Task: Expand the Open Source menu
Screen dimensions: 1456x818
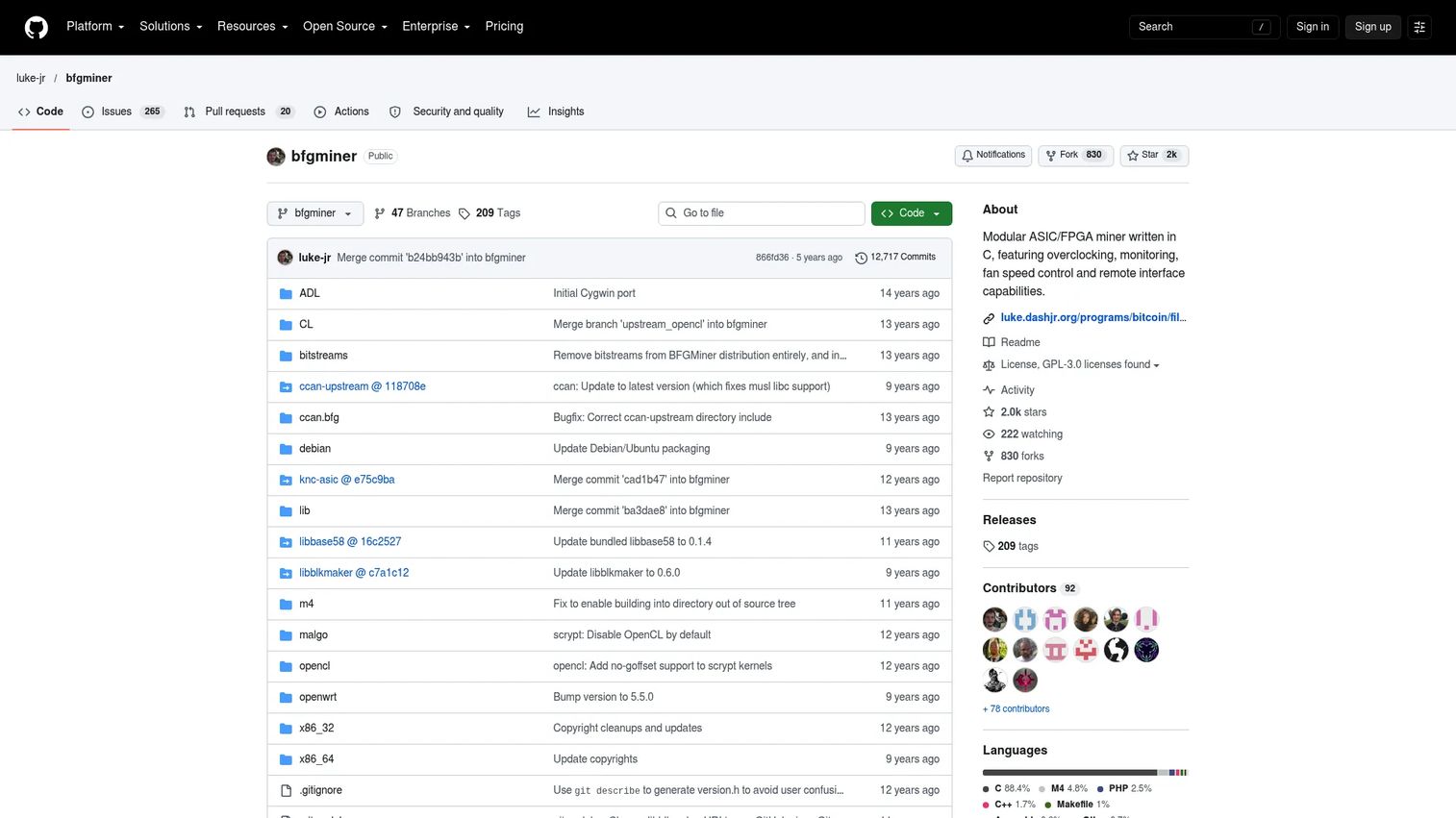Action: tap(345, 27)
